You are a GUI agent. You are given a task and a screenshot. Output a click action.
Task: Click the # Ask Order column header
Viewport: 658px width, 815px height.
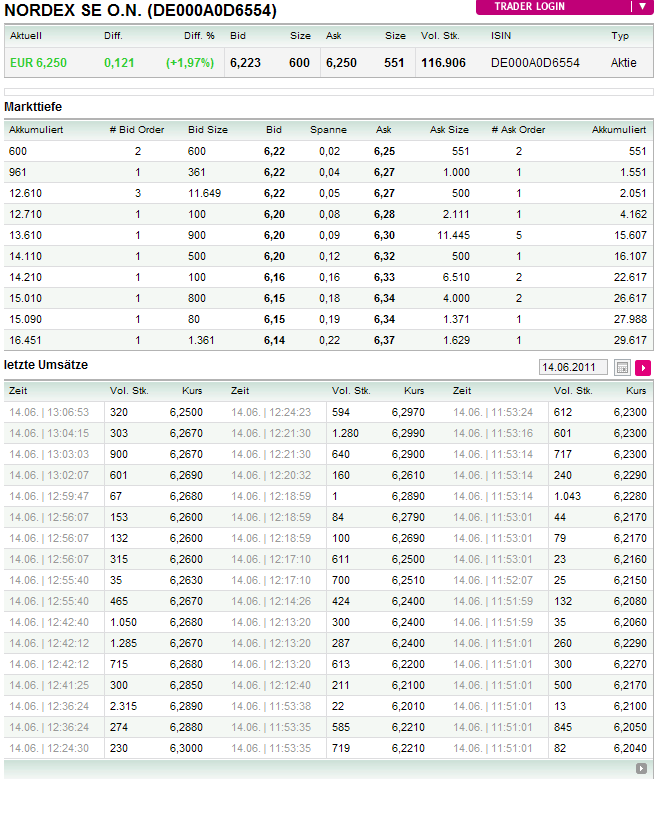(518, 130)
